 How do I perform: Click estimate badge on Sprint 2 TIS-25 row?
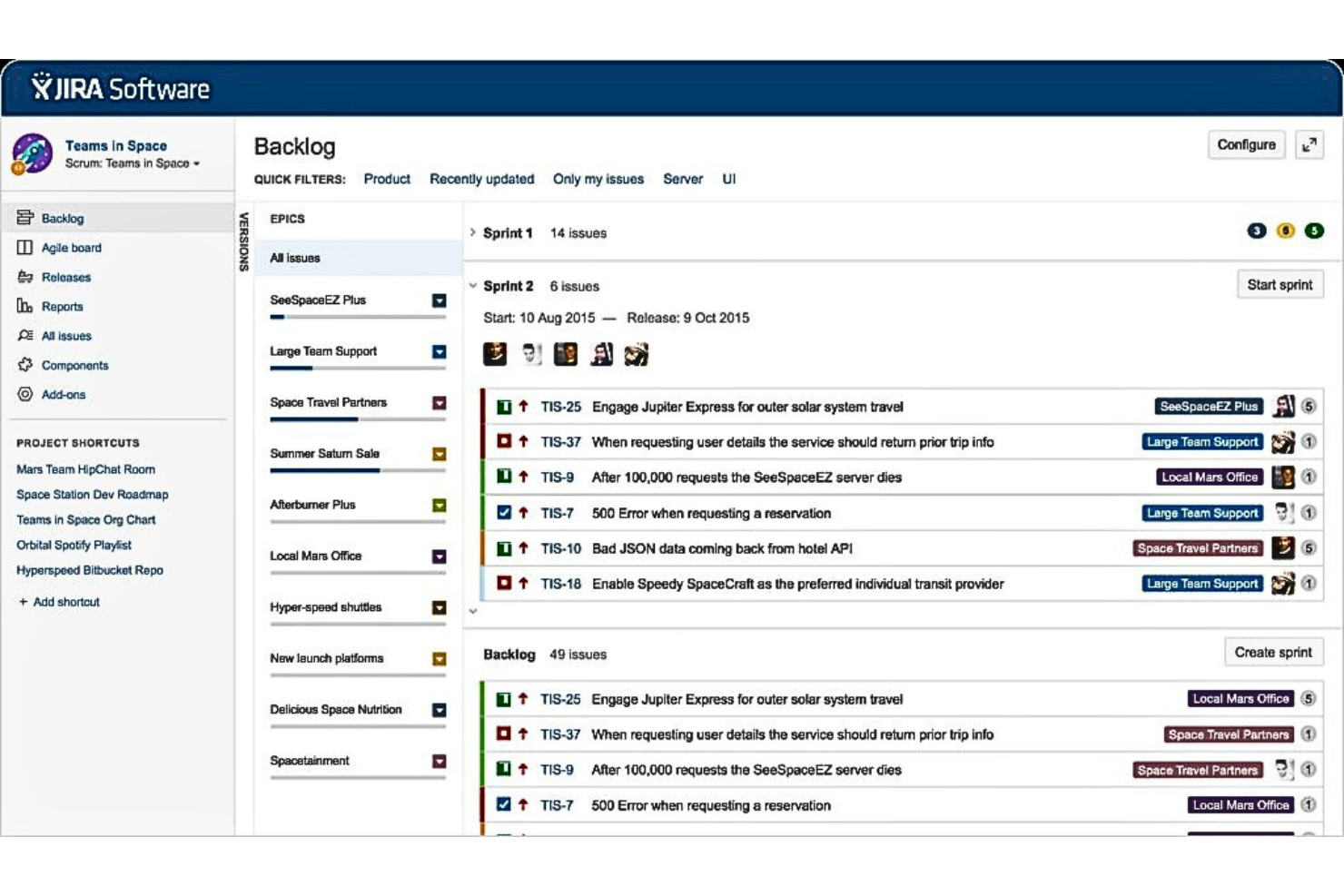[1309, 406]
